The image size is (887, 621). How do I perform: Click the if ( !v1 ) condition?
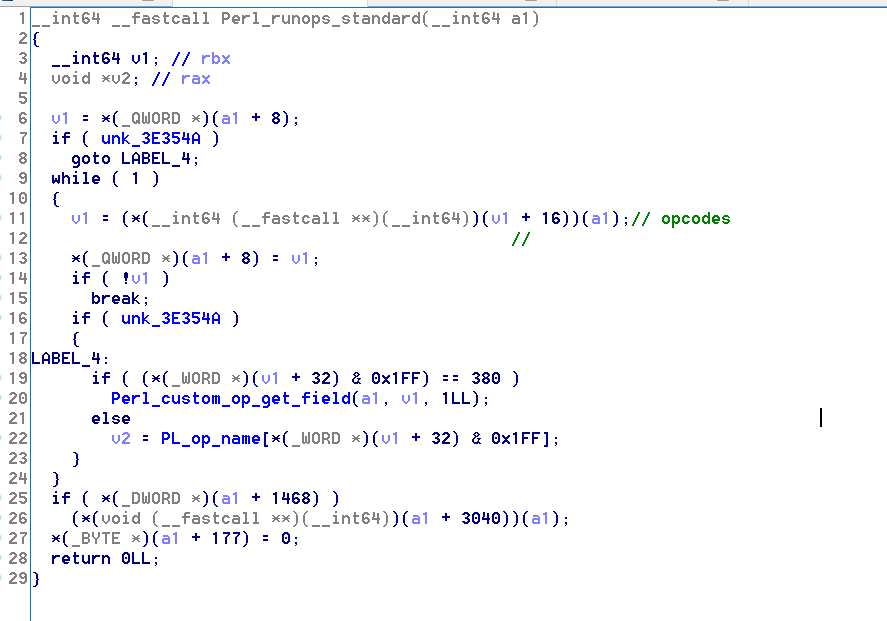[x=120, y=279]
